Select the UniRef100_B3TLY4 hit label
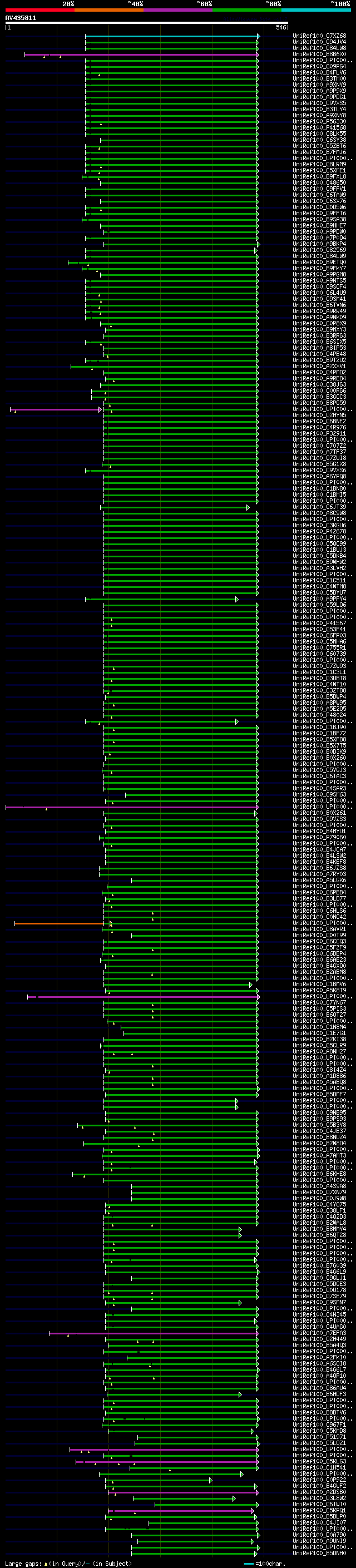This screenshot has width=356, height=1568. pyautogui.click(x=319, y=110)
